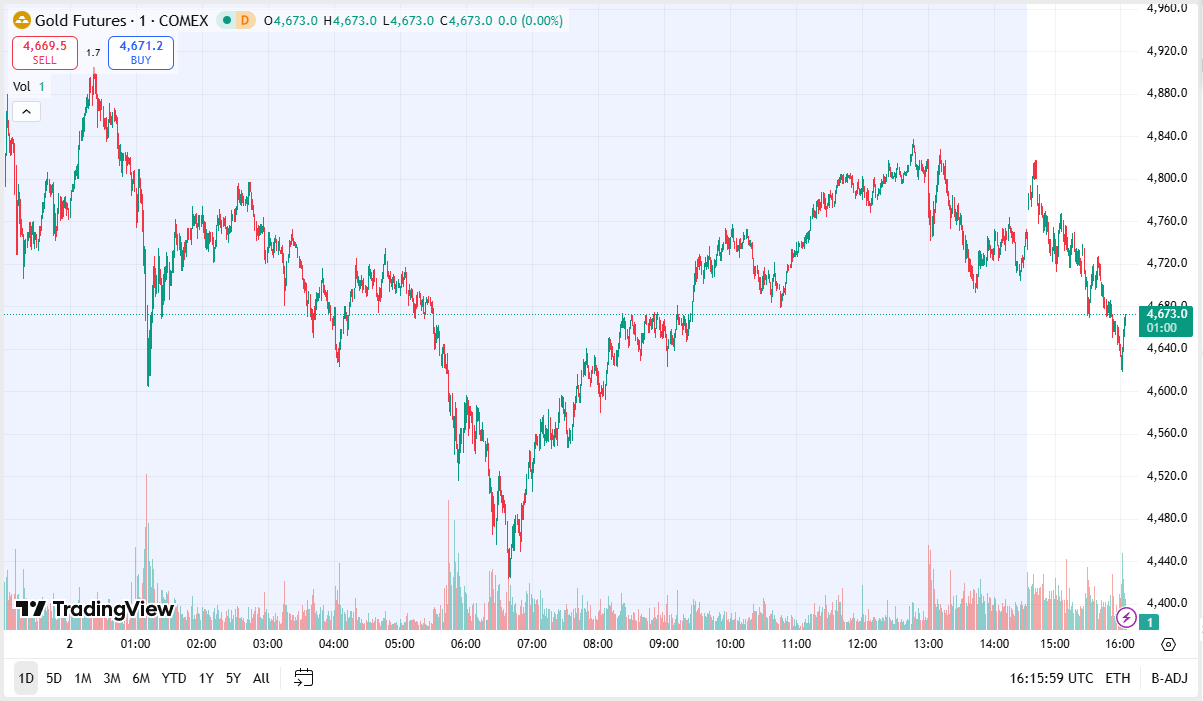Click the current price label 4,673.0 on axis
The height and width of the screenshot is (701, 1203).
point(1167,314)
